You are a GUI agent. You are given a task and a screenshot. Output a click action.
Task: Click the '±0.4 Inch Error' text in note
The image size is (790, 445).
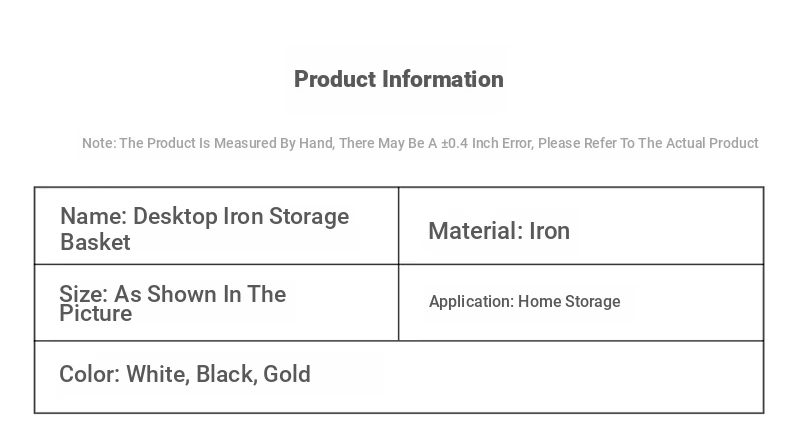(x=486, y=143)
